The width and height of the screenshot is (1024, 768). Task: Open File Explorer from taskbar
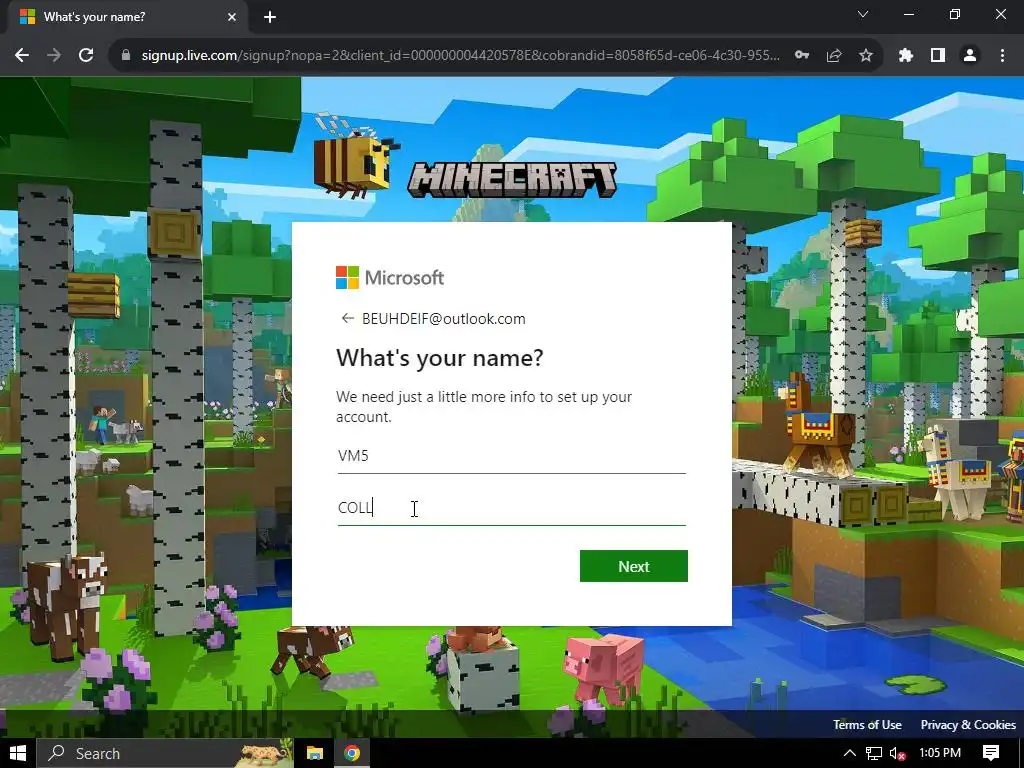click(x=315, y=754)
